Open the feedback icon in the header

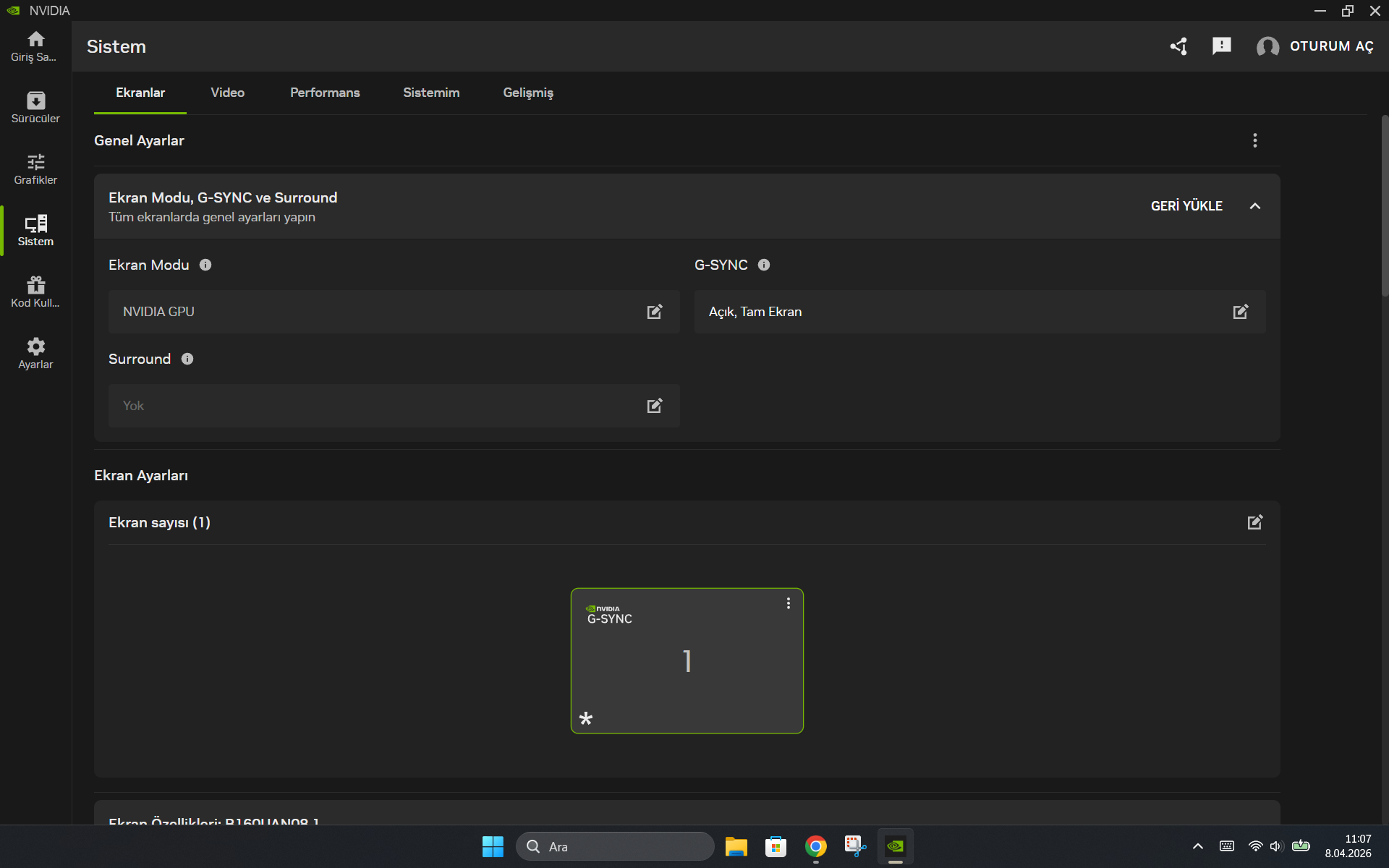pos(1222,46)
